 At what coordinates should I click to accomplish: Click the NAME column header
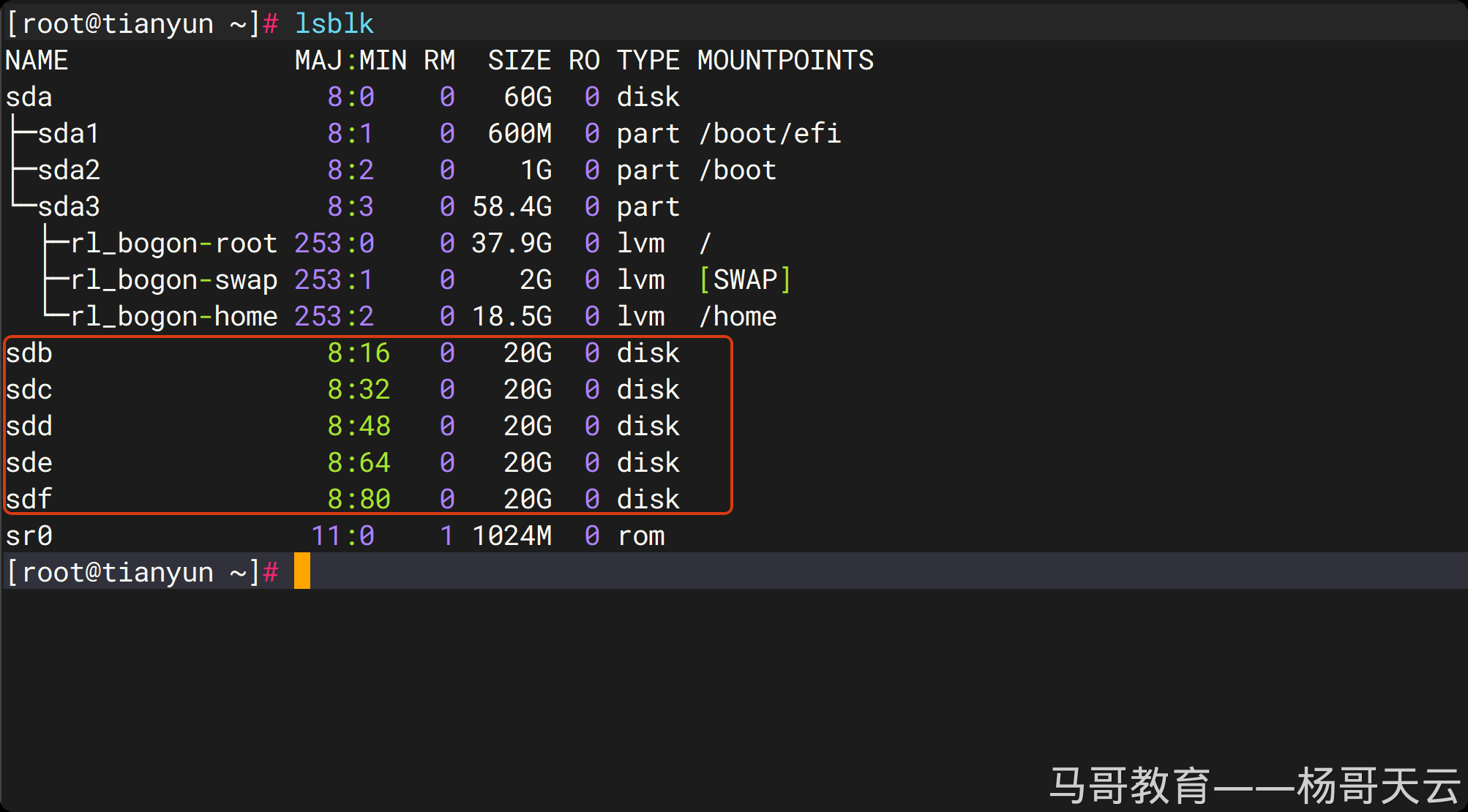(x=37, y=61)
